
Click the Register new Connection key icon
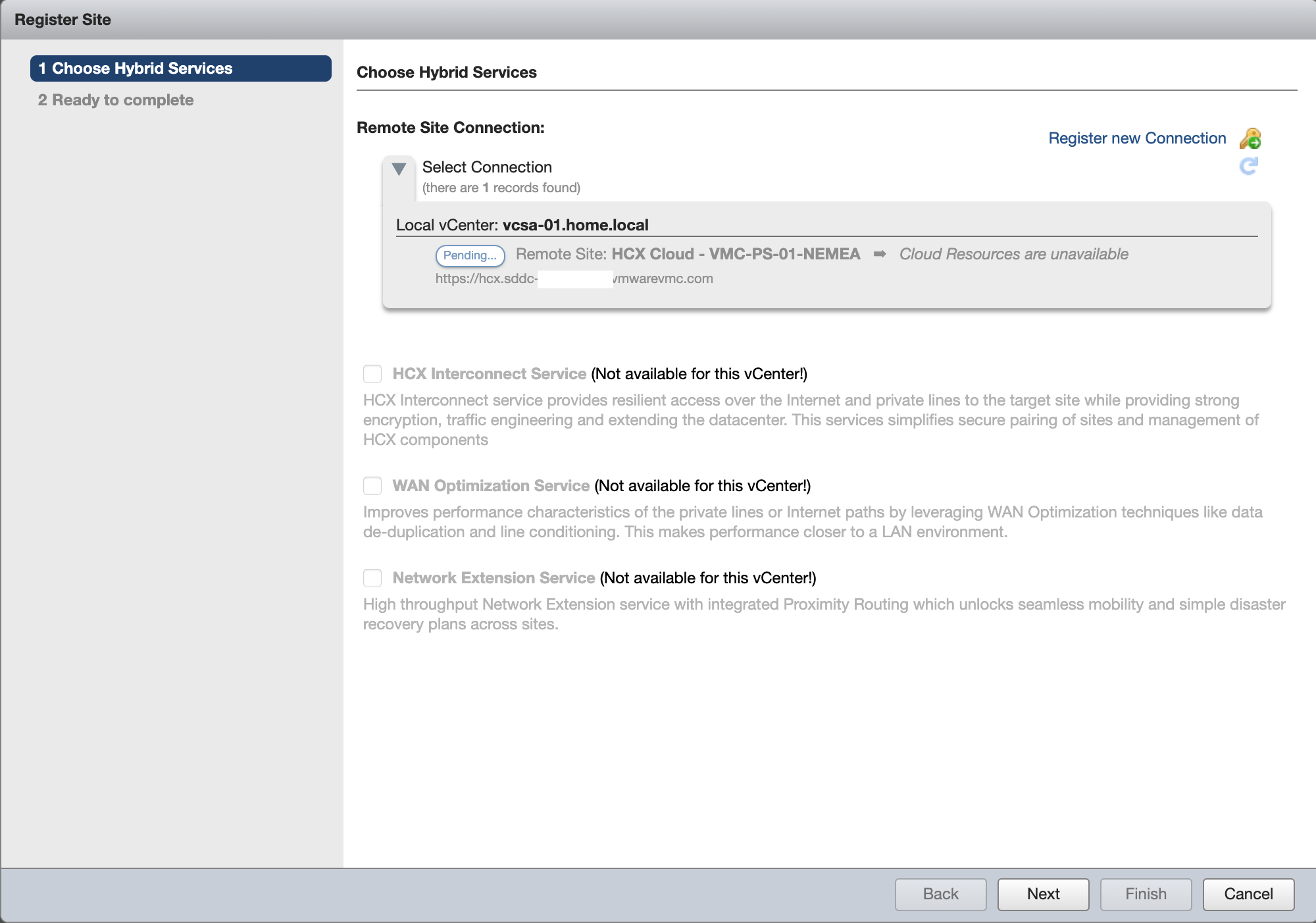coord(1250,138)
